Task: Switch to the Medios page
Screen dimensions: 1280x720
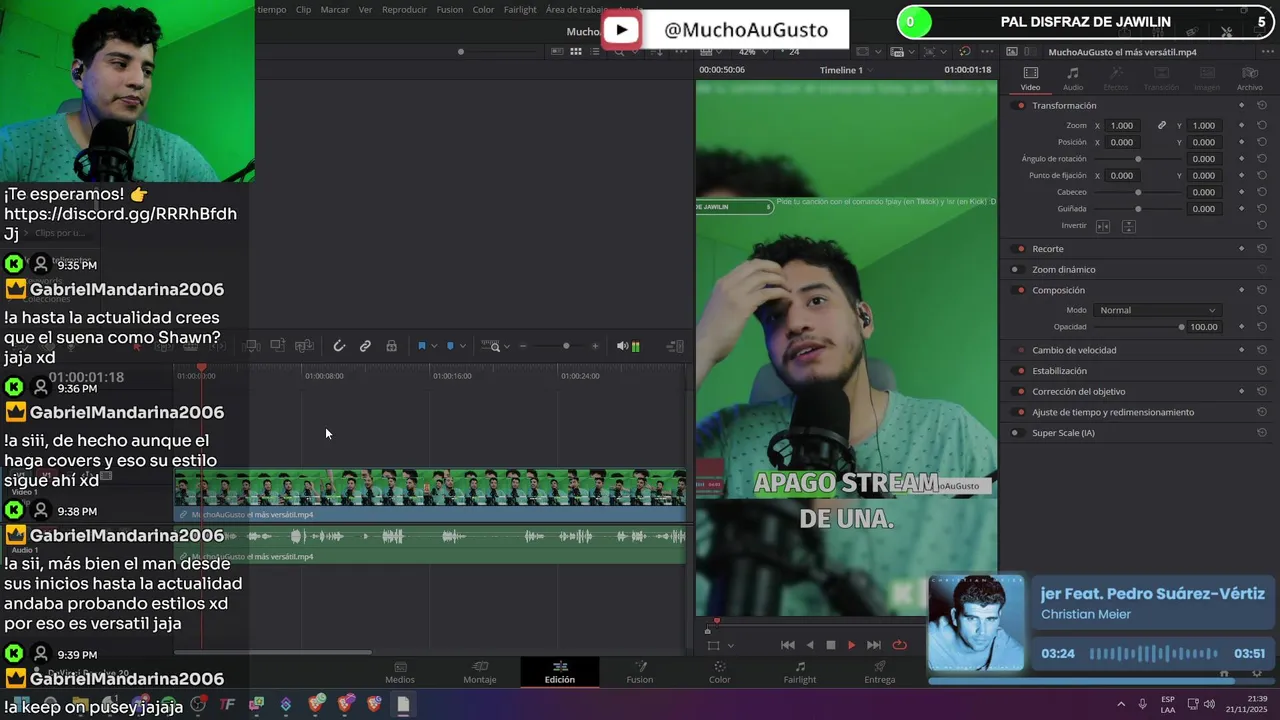Action: pos(400,672)
